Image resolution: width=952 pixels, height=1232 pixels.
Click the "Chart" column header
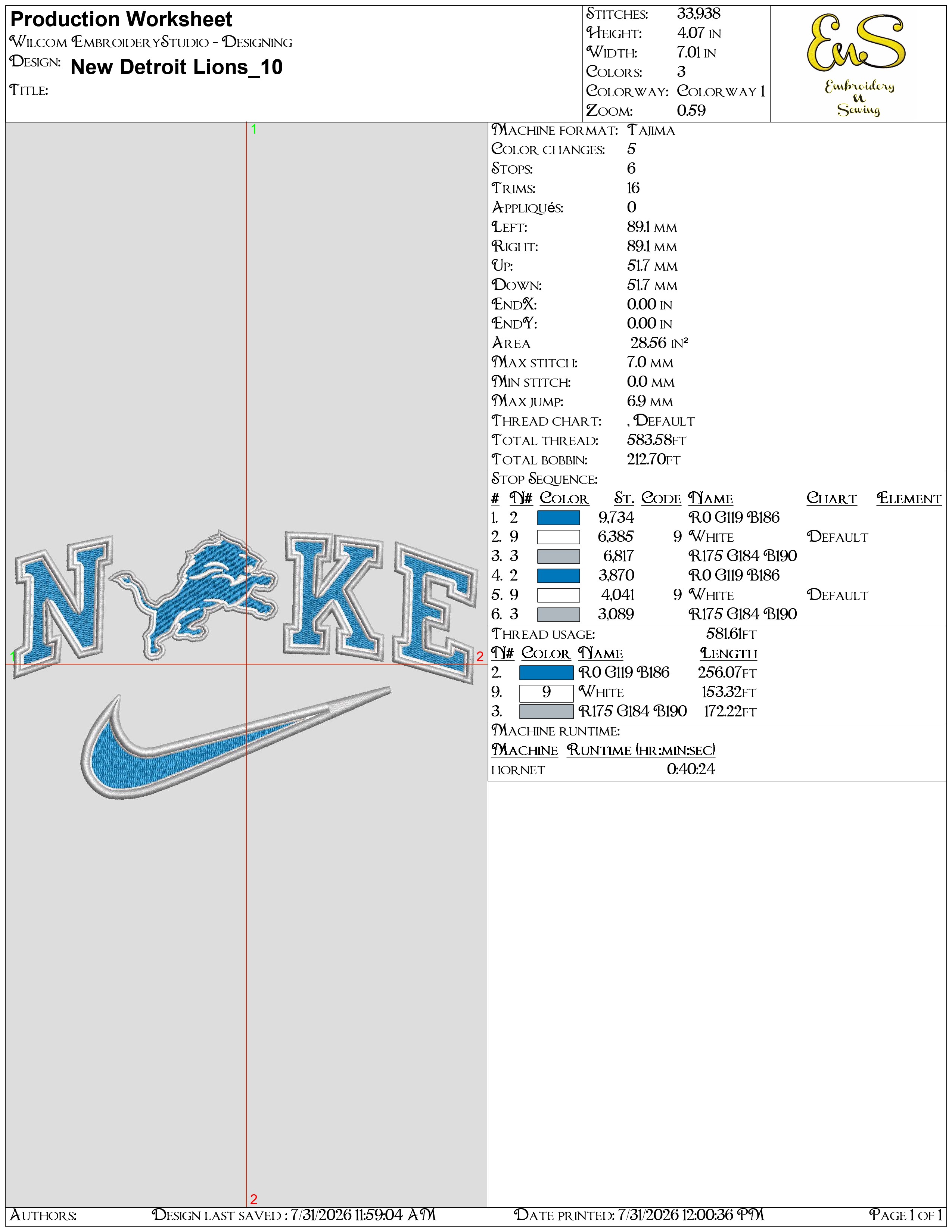click(831, 499)
